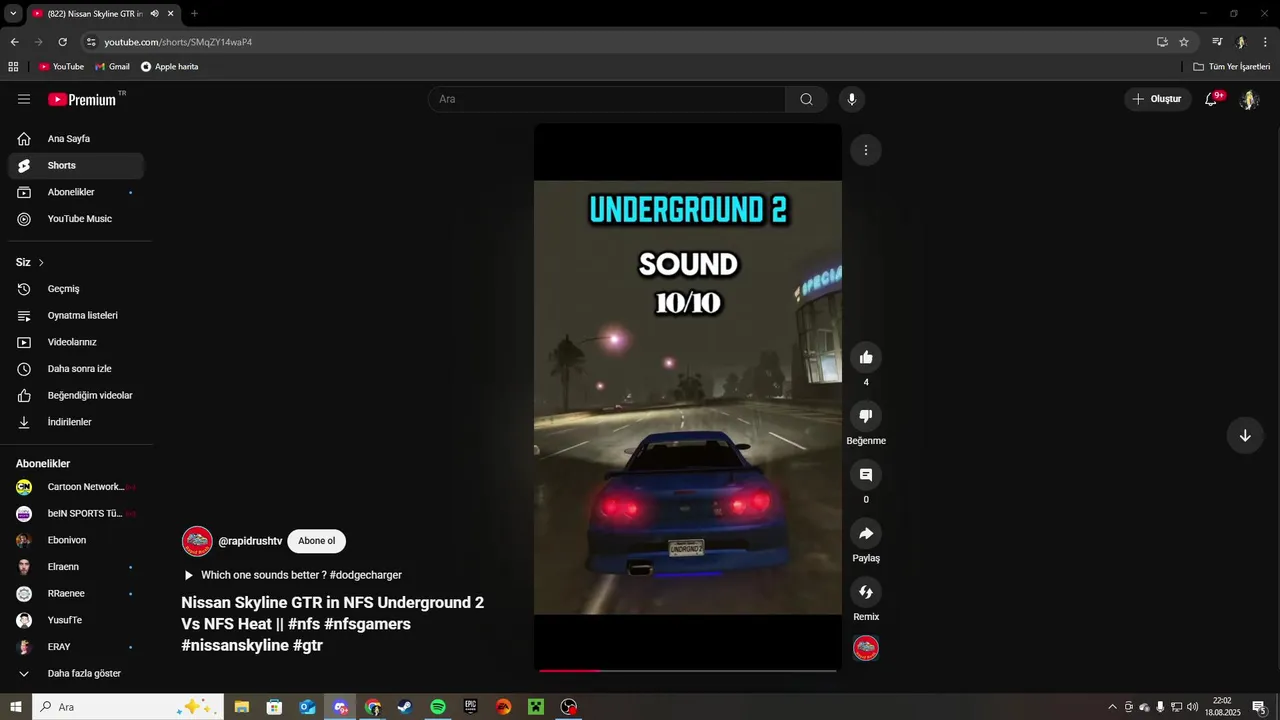Click the search magnifier button

coord(806,99)
